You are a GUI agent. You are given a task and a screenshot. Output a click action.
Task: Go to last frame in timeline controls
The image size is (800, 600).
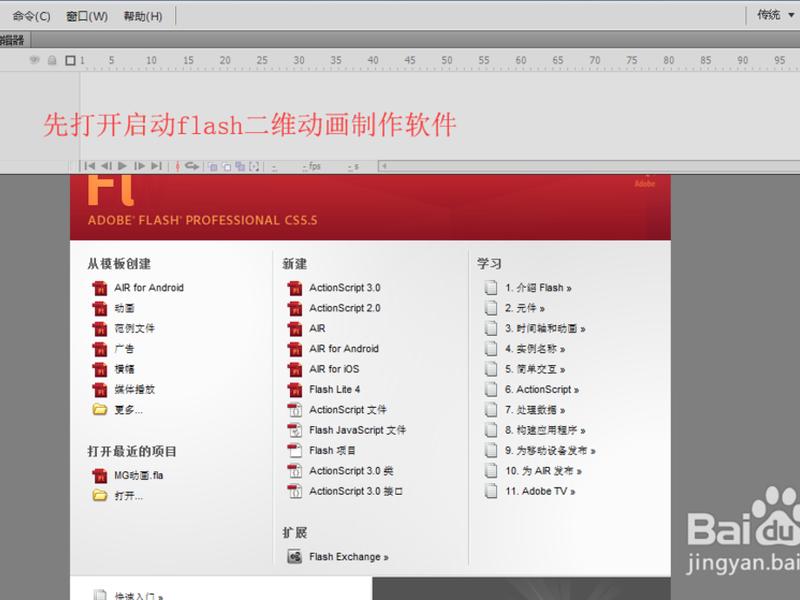pos(156,166)
